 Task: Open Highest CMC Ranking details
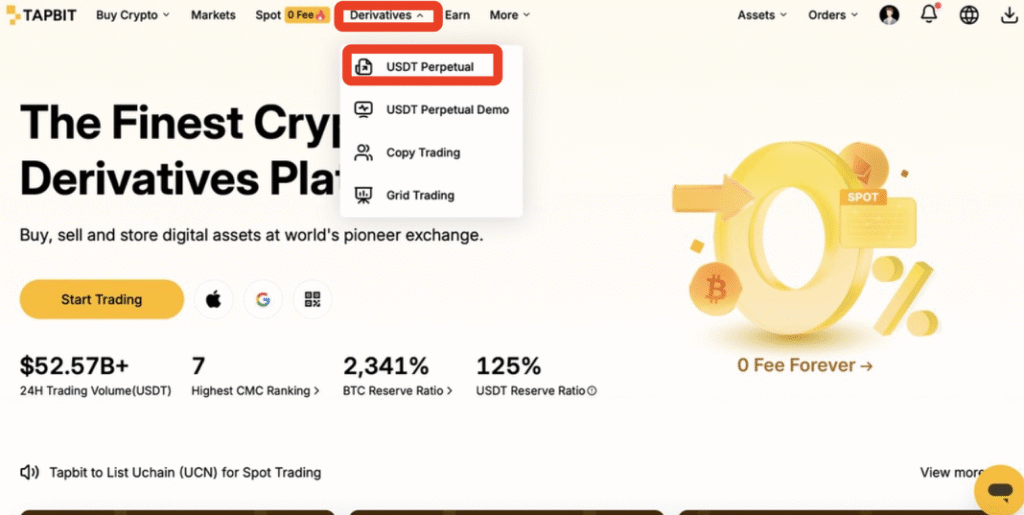(x=256, y=391)
